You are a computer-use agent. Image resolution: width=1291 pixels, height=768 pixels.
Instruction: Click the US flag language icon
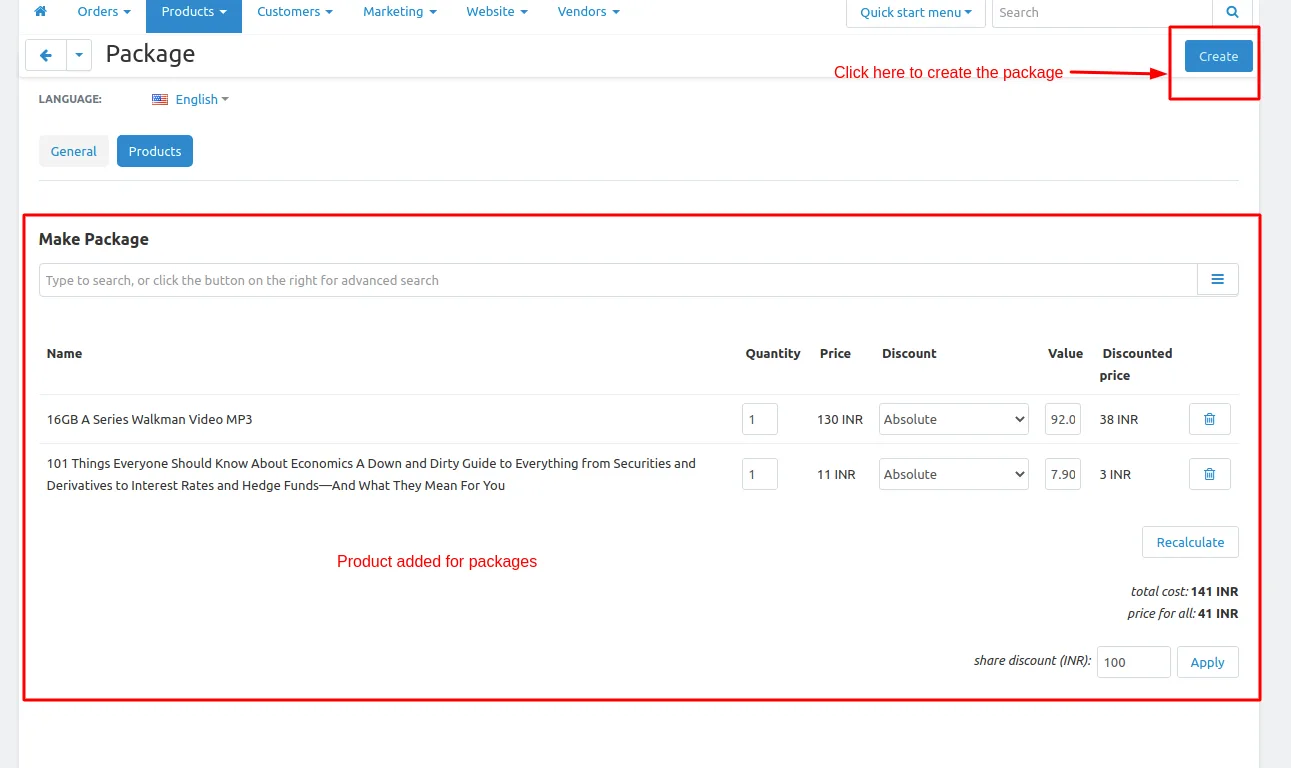(x=160, y=99)
